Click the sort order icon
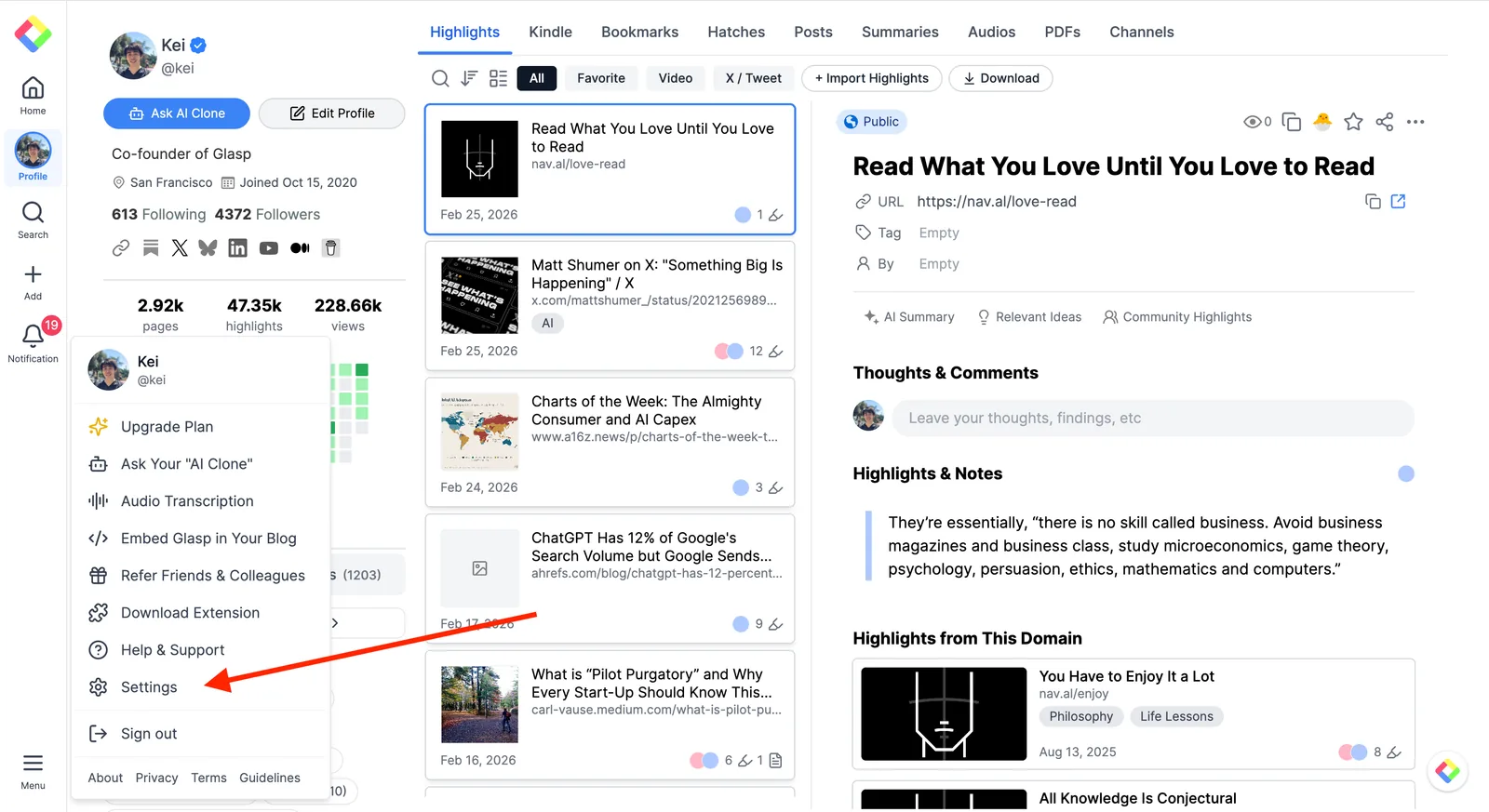The image size is (1489, 812). (x=469, y=78)
